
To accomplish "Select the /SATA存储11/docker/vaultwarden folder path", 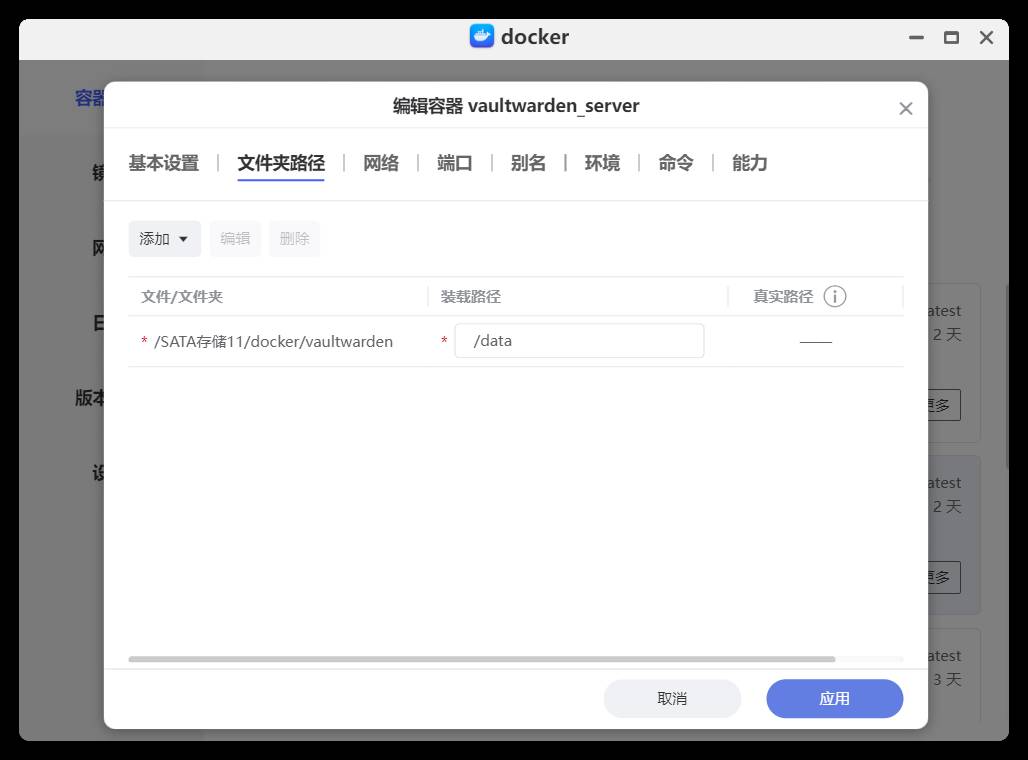I will pos(273,342).
